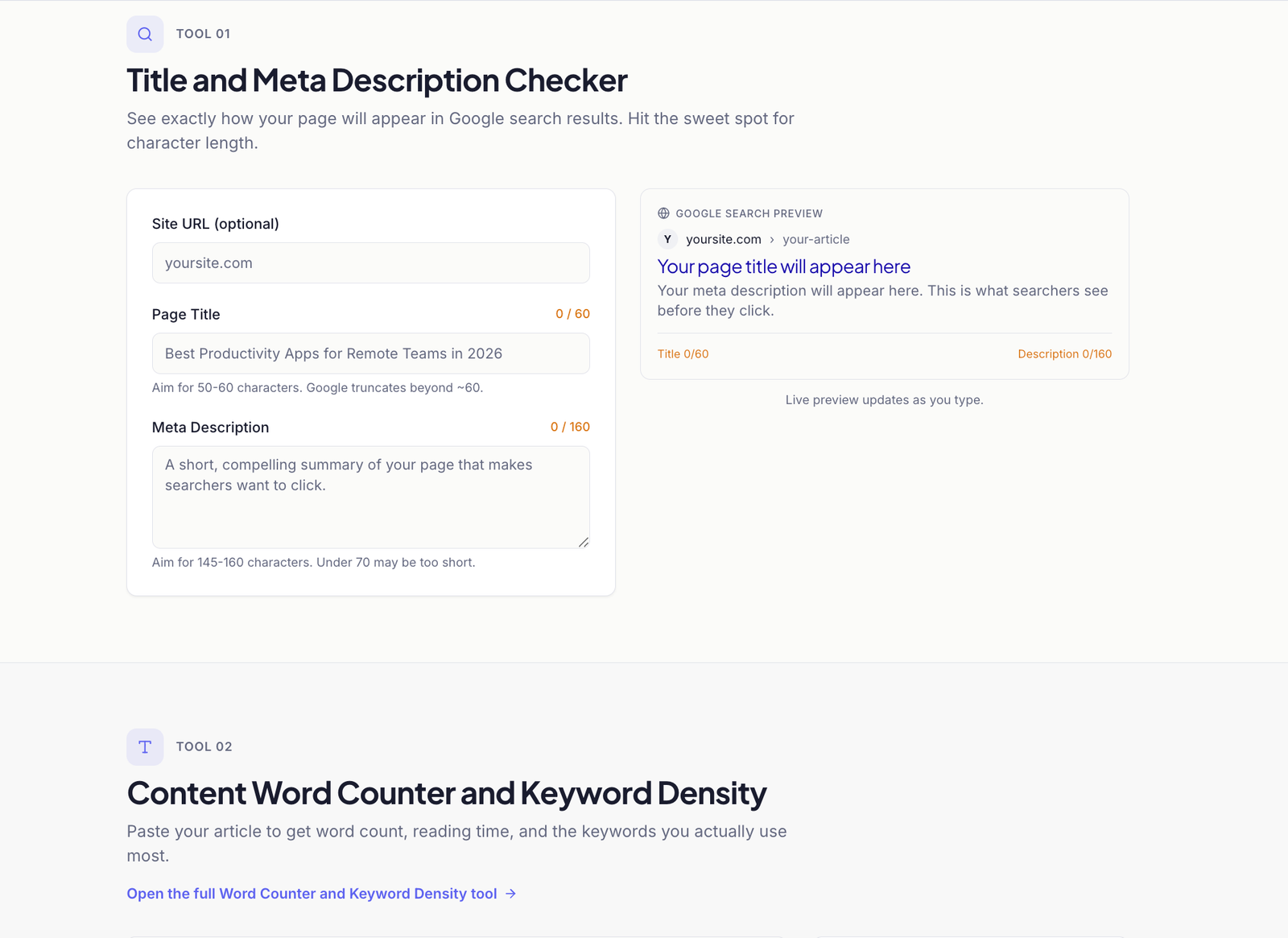Focus the Site URL input field
This screenshot has width=1288, height=938.
(x=370, y=263)
